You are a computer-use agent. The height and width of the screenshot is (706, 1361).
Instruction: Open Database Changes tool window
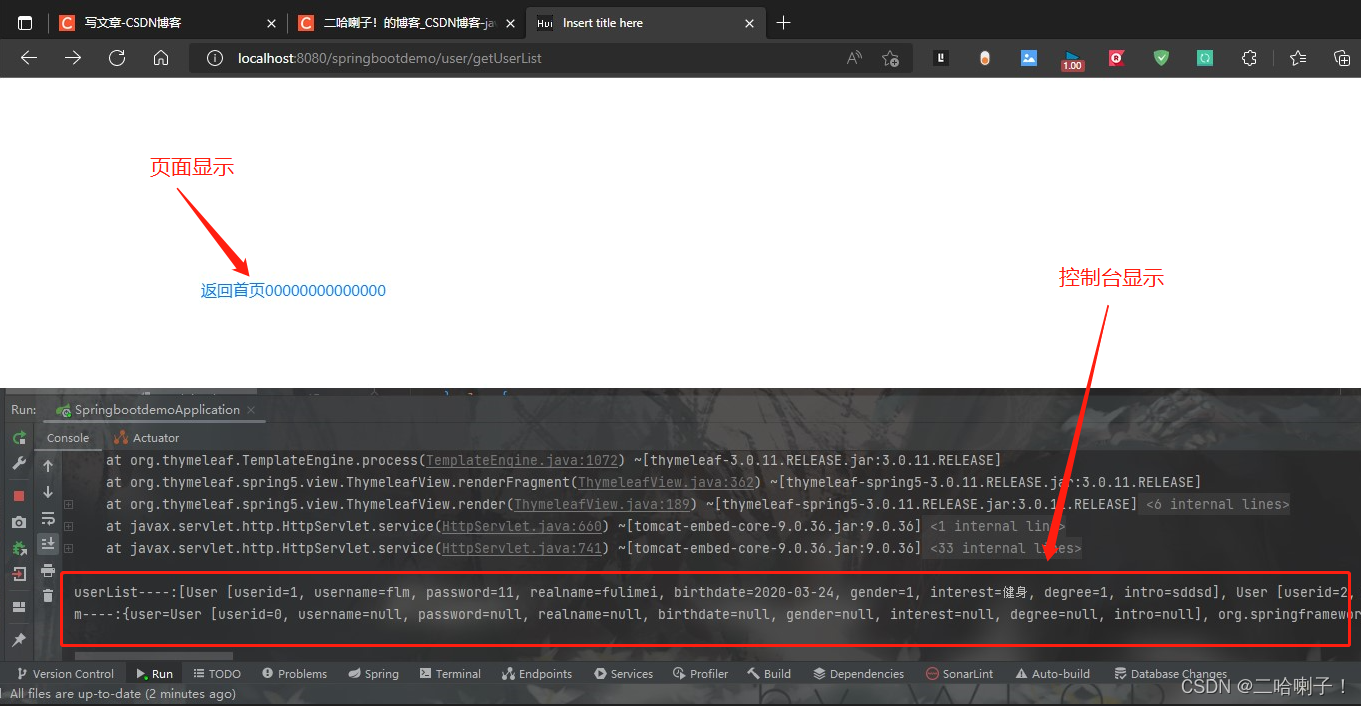click(x=1170, y=674)
